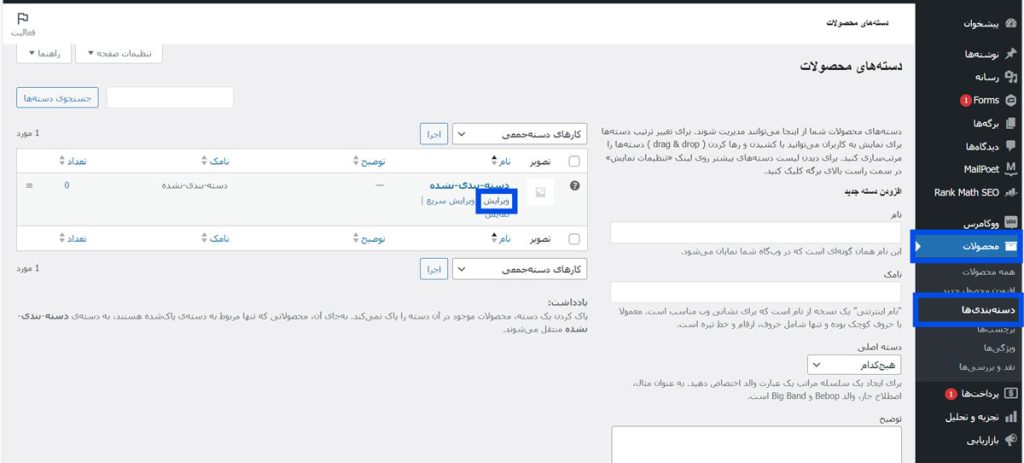Focus the نام name input field
1024x463 pixels.
pyautogui.click(x=756, y=233)
